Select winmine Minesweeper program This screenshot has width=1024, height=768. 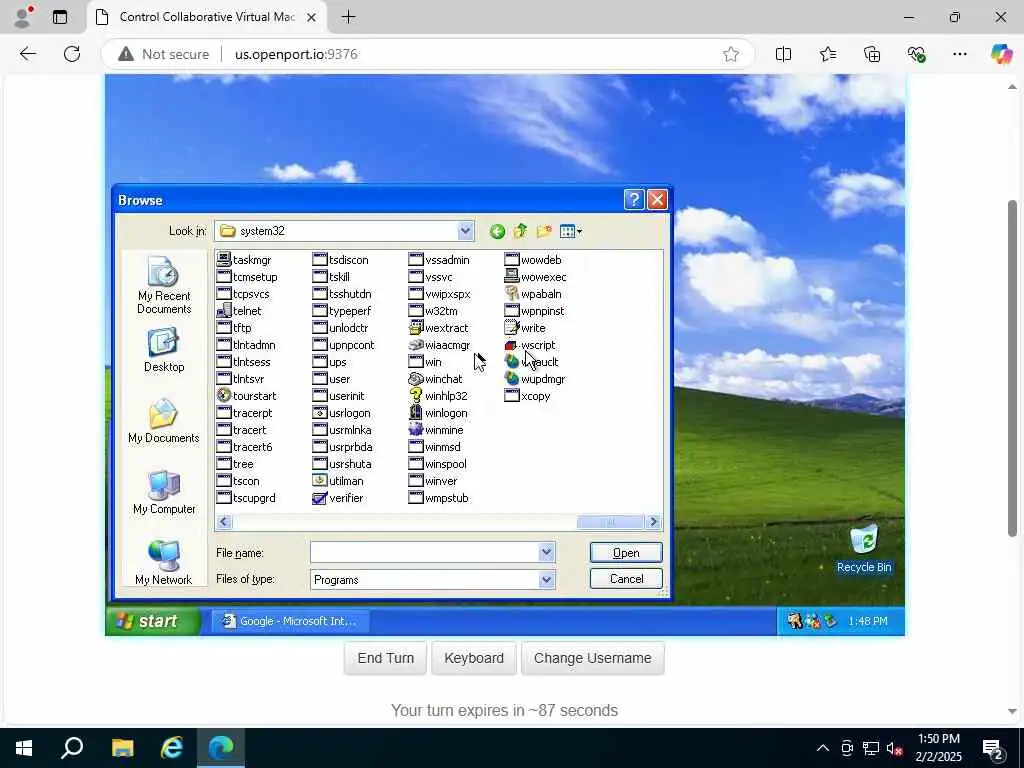436,430
